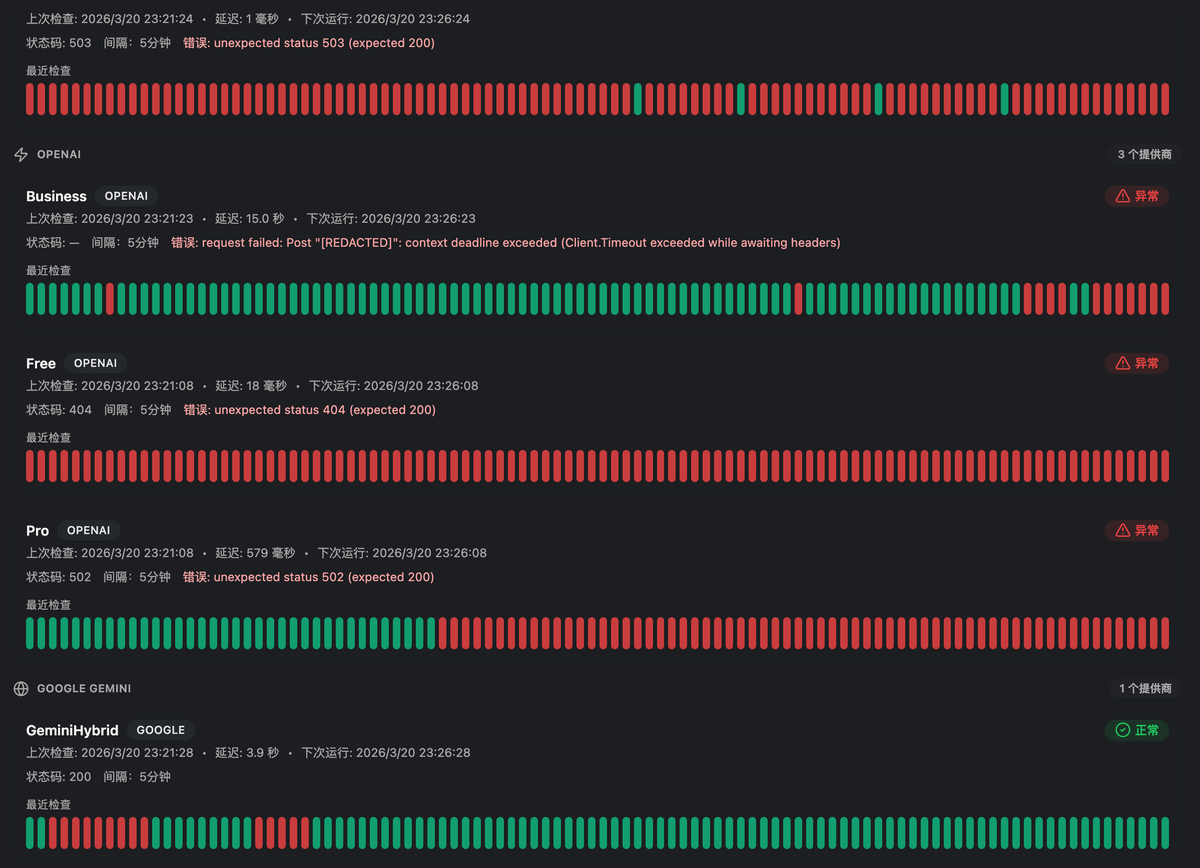This screenshot has width=1200, height=868.
Task: Click the Business timeout error message text
Action: (521, 243)
